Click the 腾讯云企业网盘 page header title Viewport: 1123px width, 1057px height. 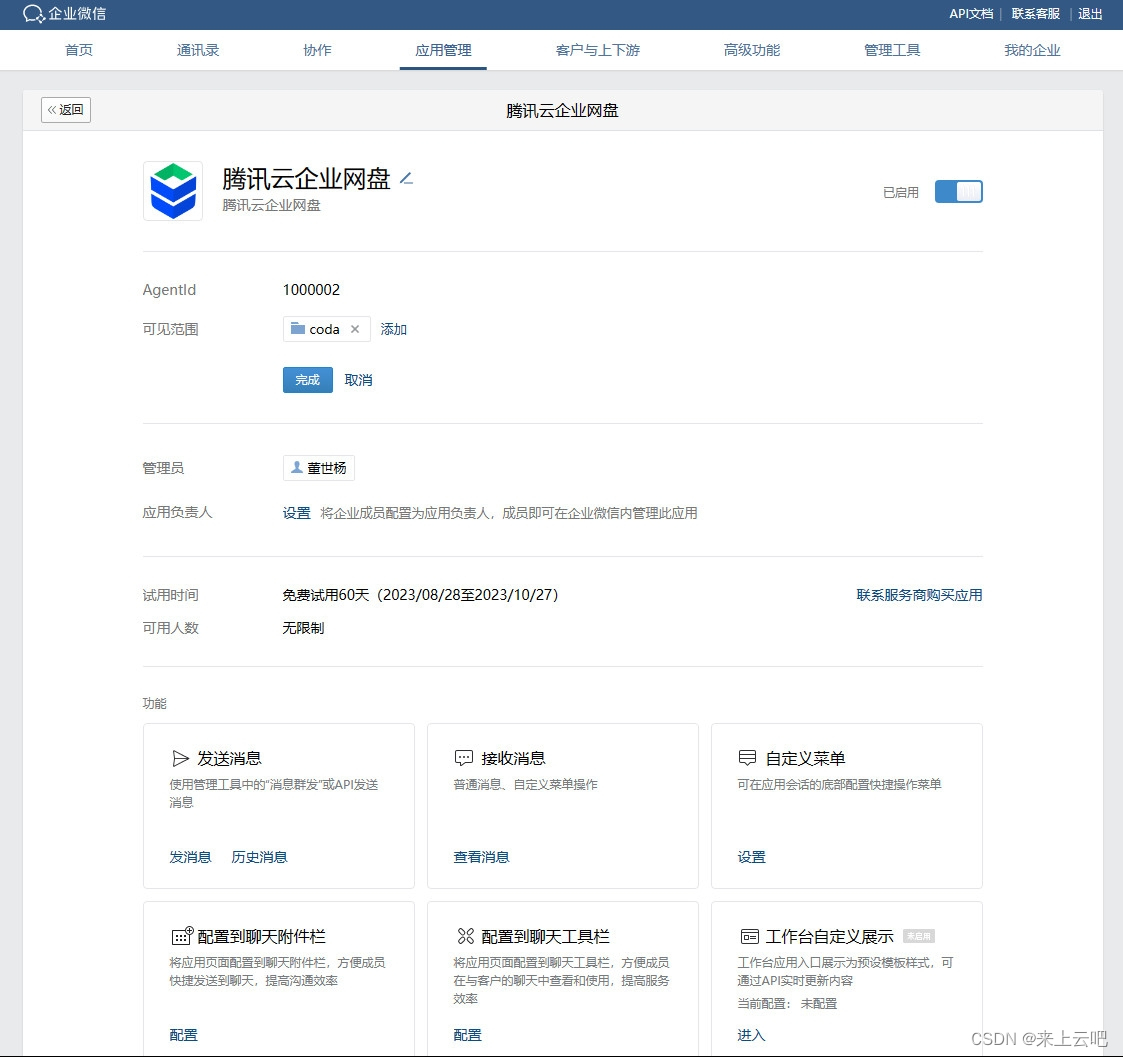point(562,110)
